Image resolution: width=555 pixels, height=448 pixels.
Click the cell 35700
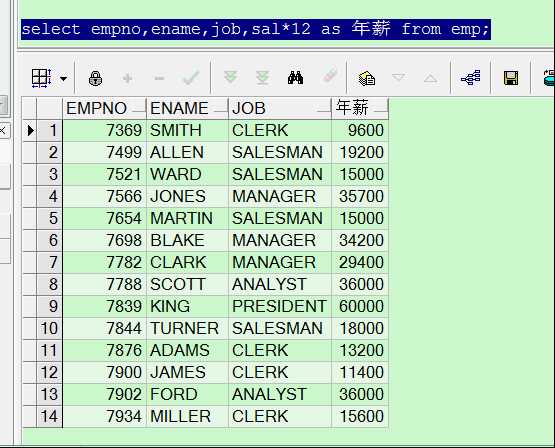(x=360, y=196)
